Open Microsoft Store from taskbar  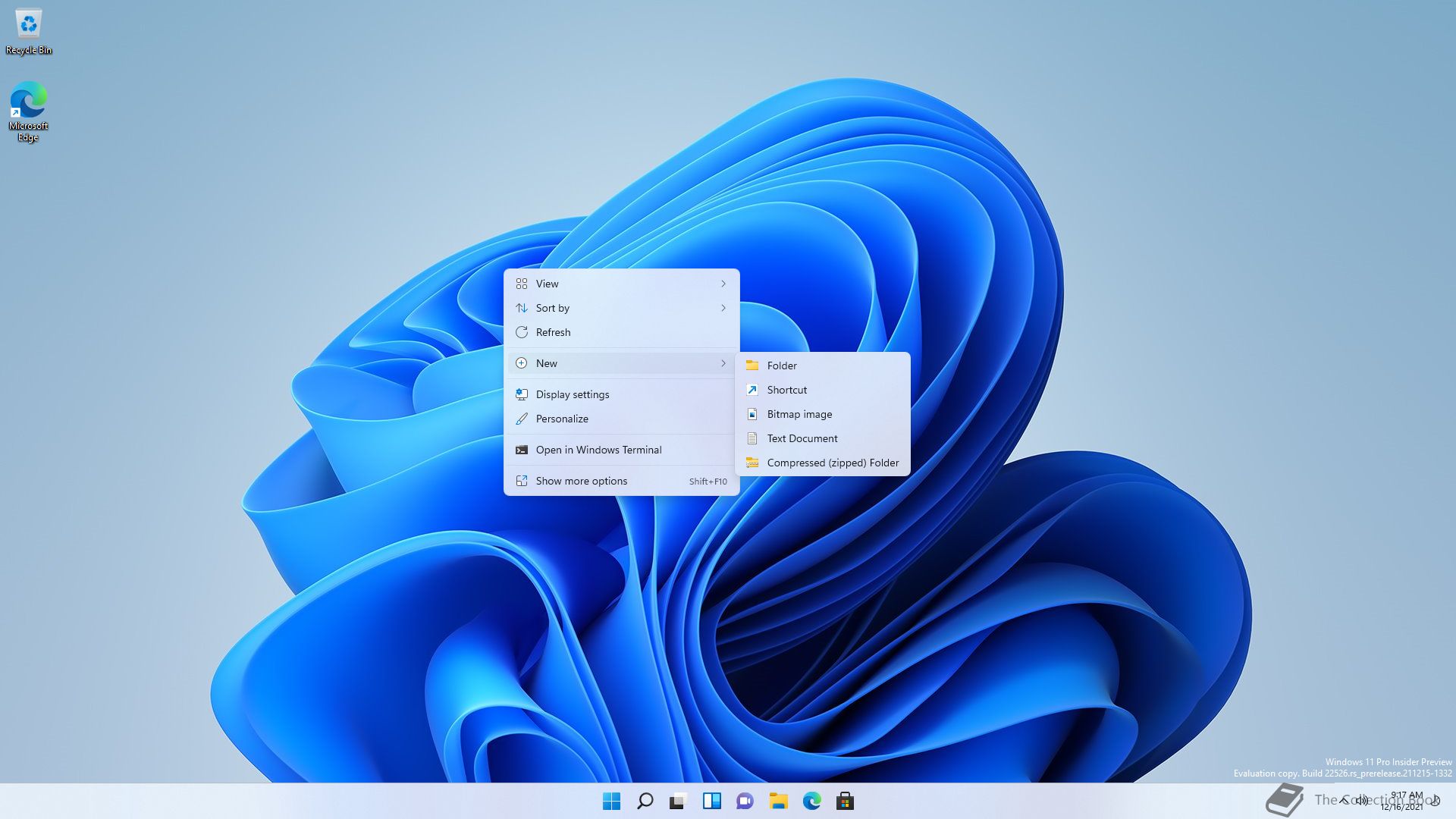click(845, 801)
